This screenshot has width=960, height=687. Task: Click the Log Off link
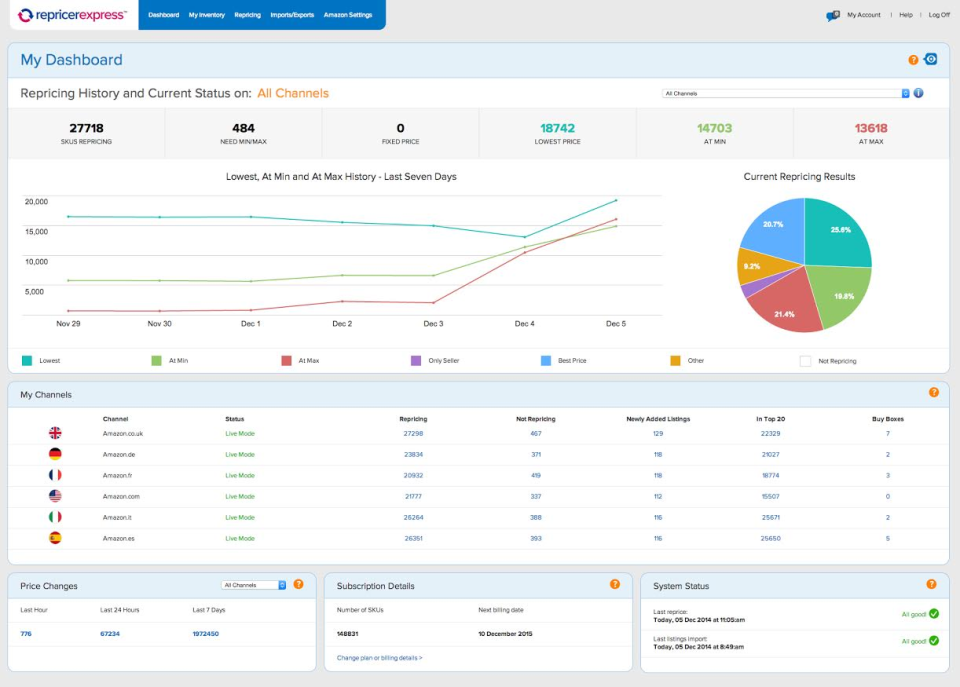click(x=939, y=15)
